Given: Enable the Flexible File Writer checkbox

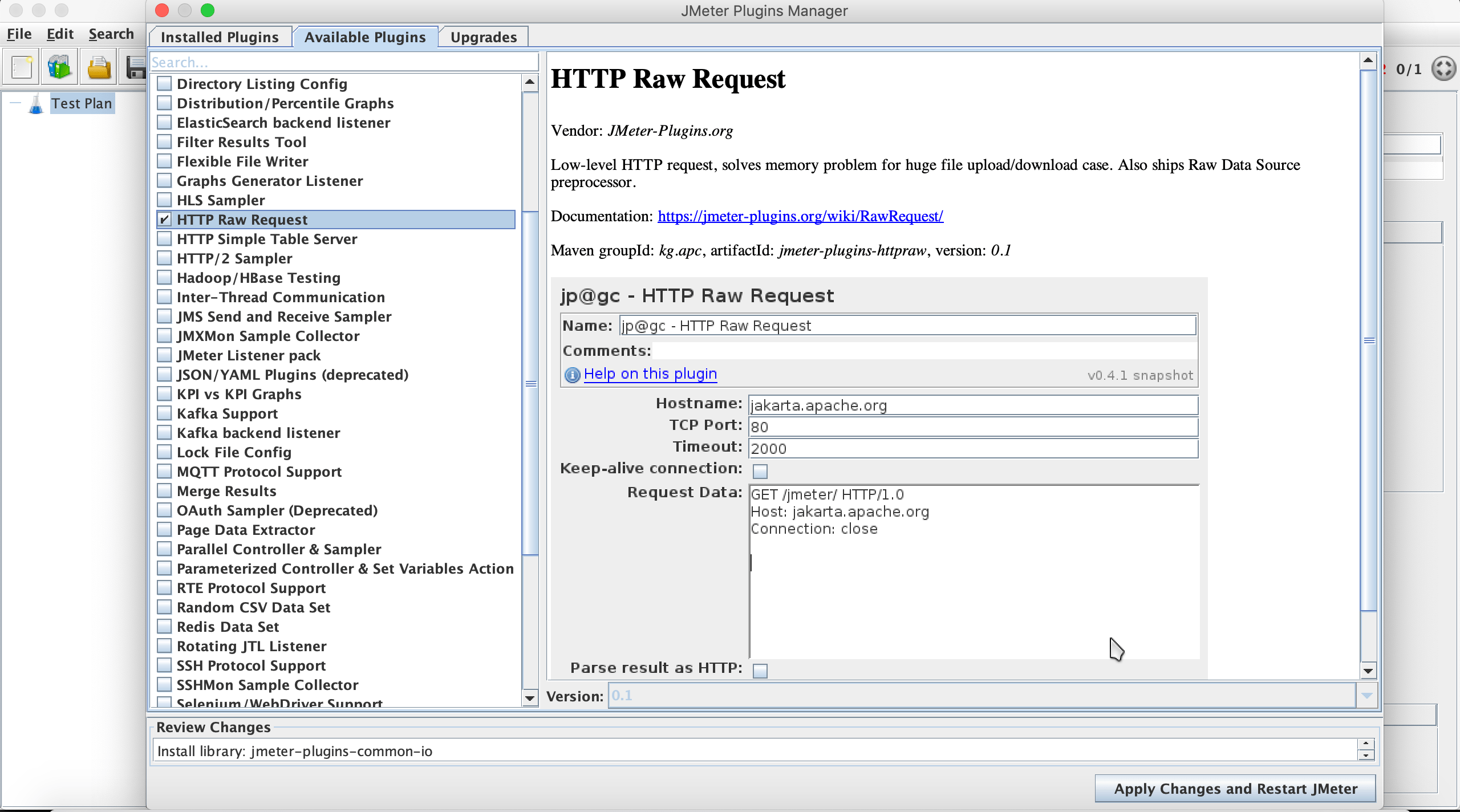Looking at the screenshot, I should click(165, 161).
